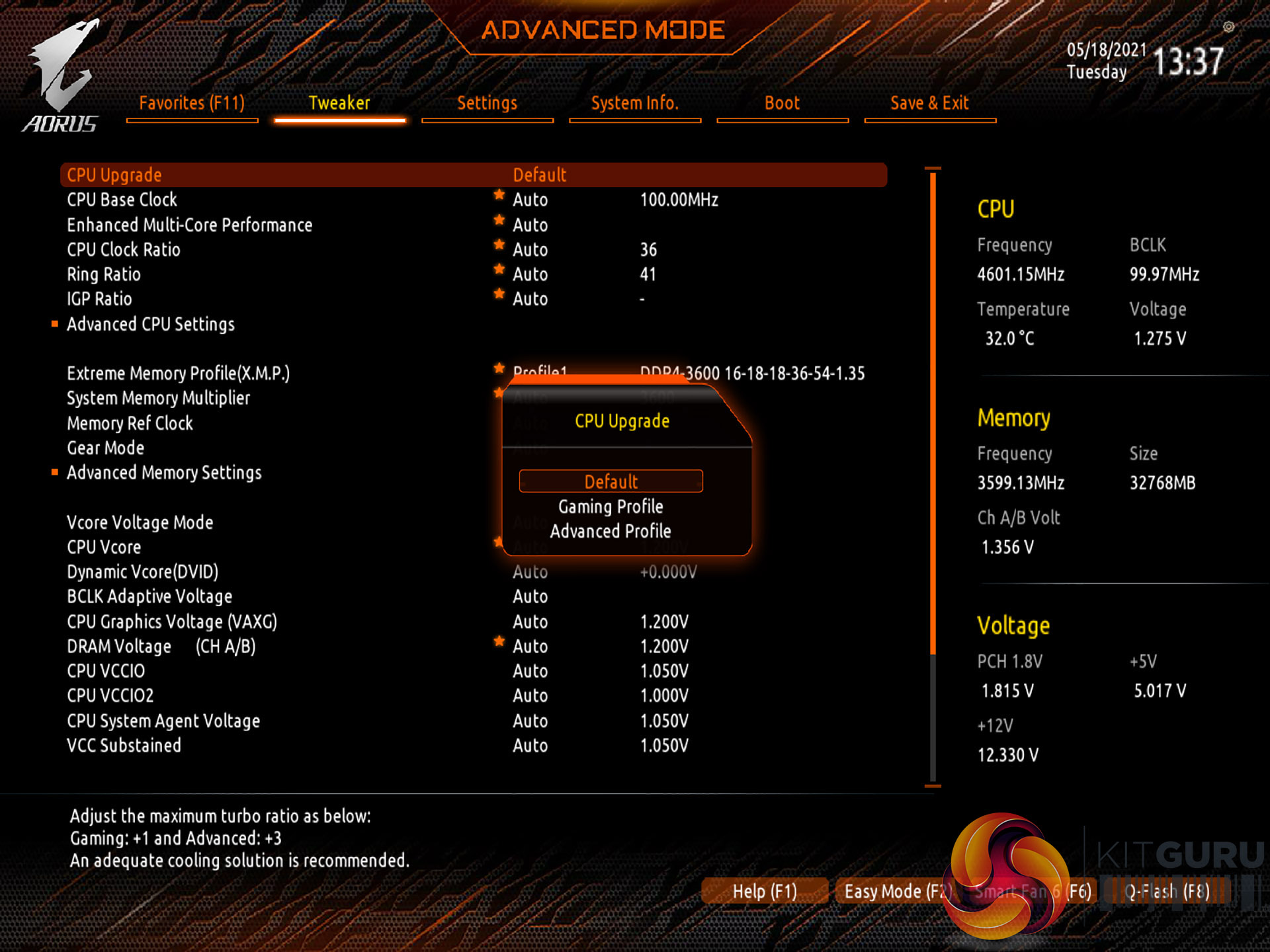Select Default option in CPU Upgrade popup

[x=611, y=481]
